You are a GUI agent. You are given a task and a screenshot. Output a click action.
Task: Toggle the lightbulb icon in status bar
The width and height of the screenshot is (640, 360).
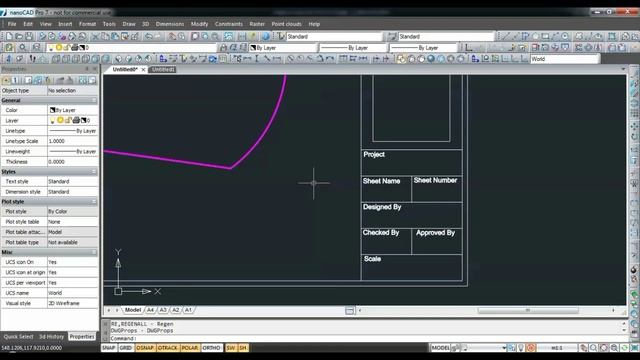pyautogui.click(x=521, y=348)
